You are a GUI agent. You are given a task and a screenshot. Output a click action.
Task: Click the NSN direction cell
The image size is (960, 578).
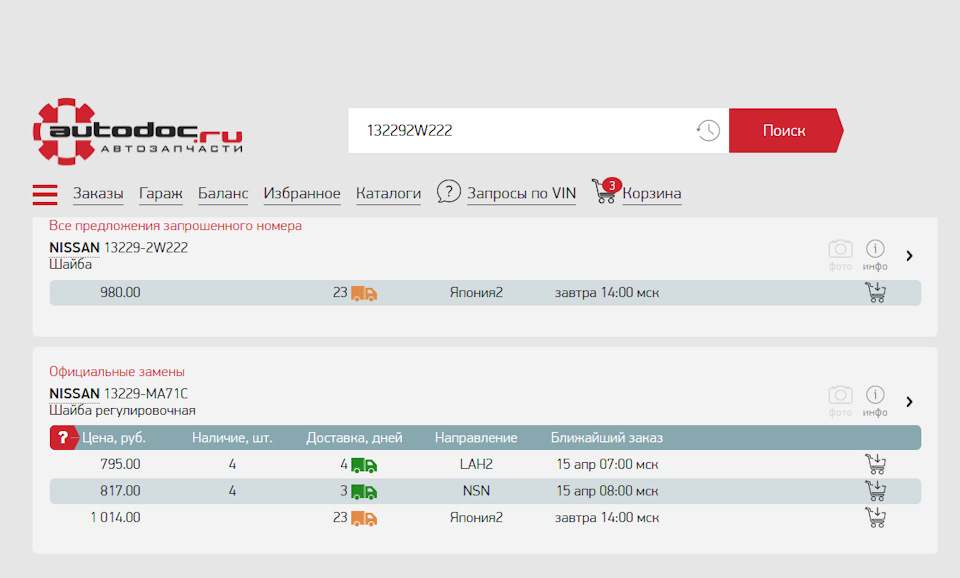(476, 490)
